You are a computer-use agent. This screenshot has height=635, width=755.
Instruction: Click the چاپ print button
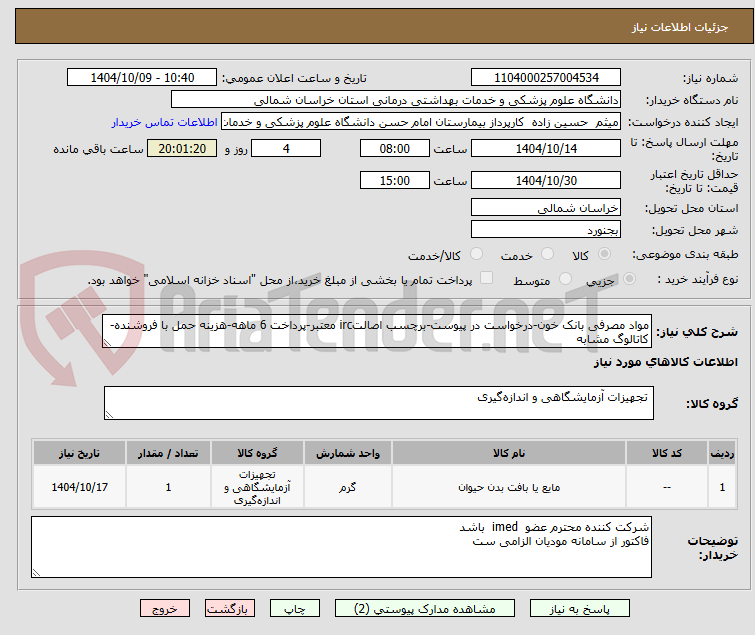point(295,609)
